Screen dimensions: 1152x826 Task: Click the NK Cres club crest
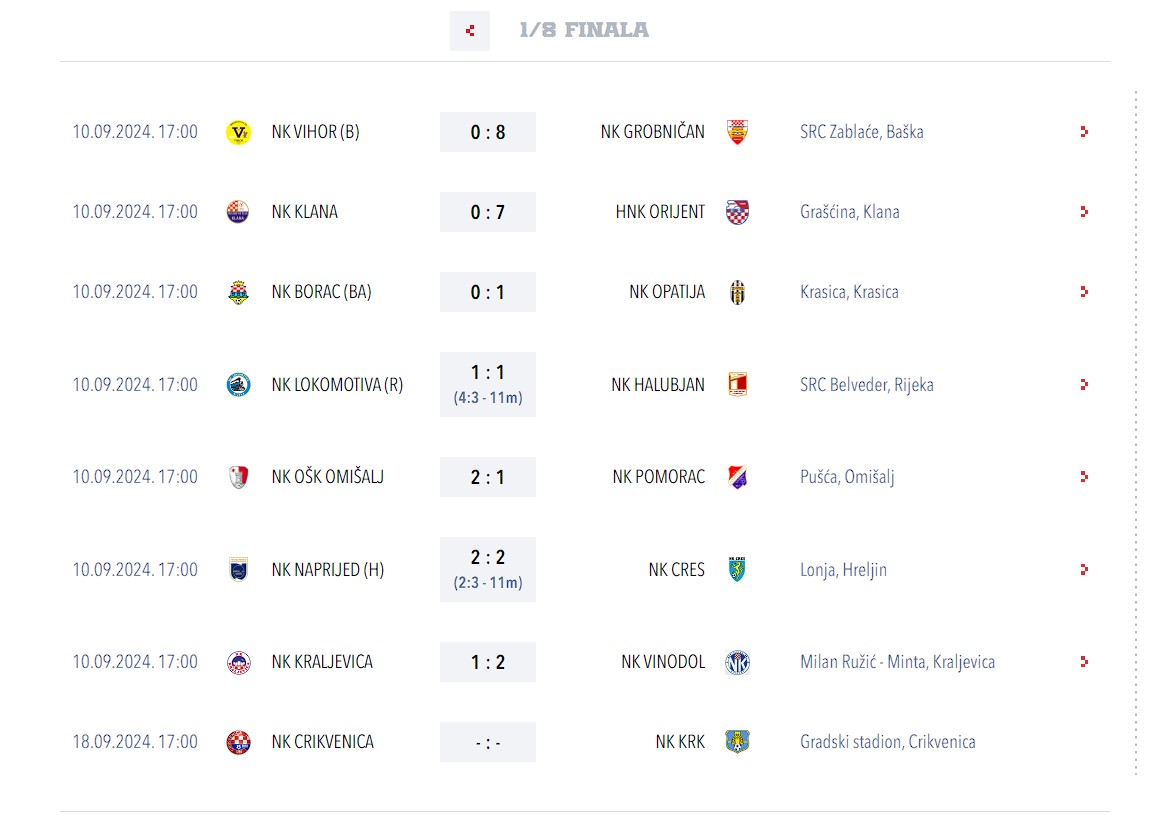point(737,570)
